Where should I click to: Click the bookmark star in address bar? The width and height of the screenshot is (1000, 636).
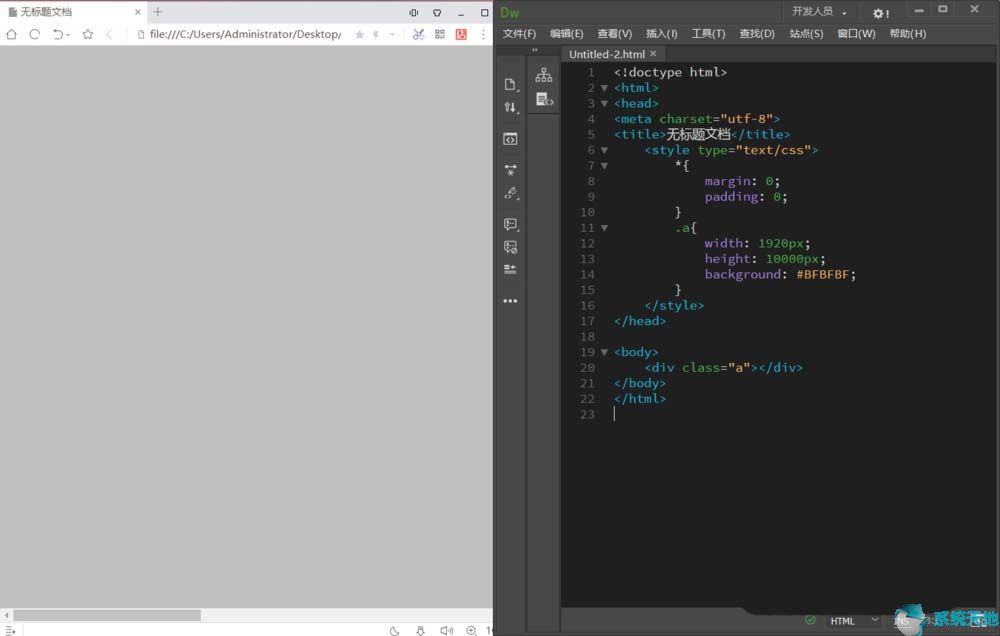coord(360,34)
